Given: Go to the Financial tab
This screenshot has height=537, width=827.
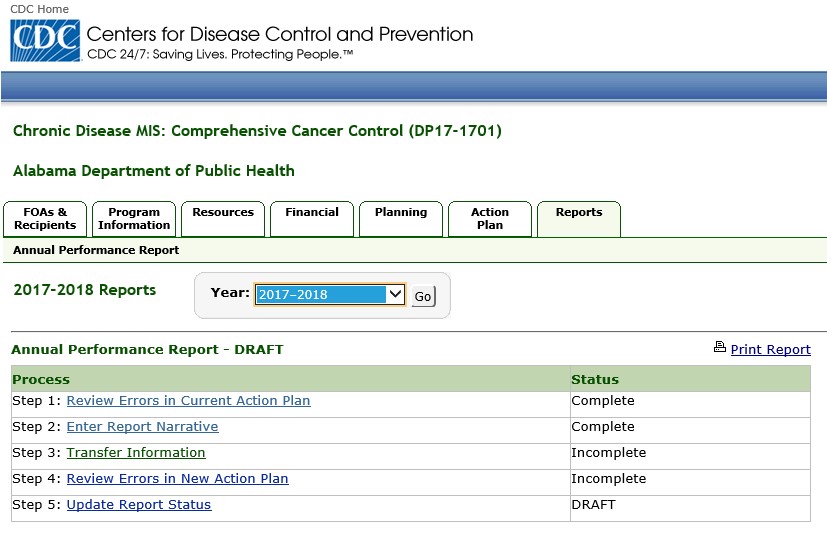Looking at the screenshot, I should click(312, 213).
